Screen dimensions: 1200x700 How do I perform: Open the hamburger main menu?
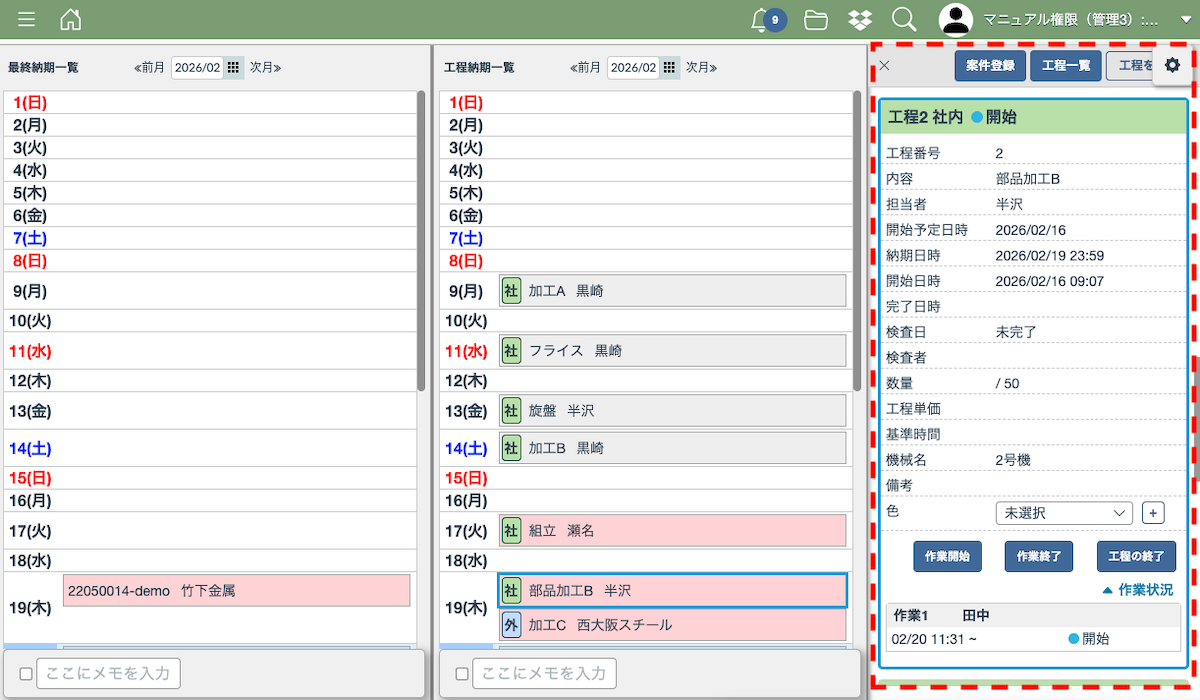tap(27, 19)
